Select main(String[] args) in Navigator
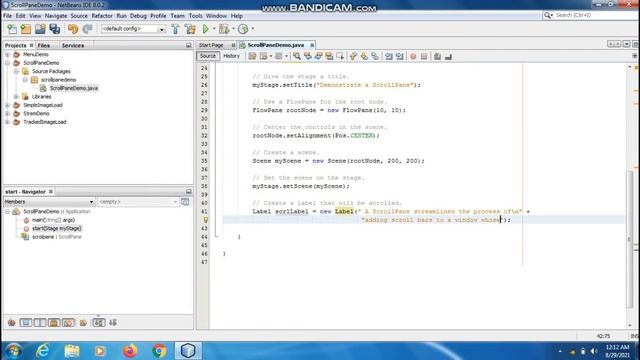Viewport: 640px width, 360px height. pyautogui.click(x=53, y=220)
